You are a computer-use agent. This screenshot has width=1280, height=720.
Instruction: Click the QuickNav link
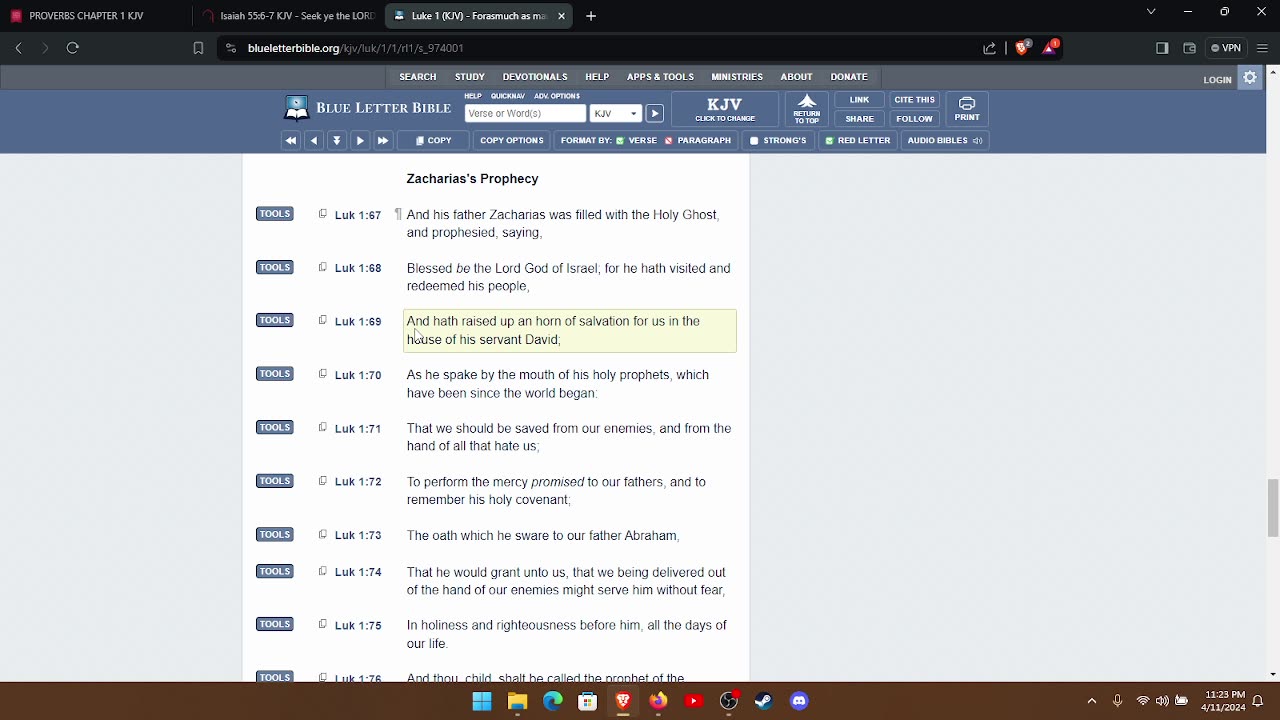(x=508, y=96)
